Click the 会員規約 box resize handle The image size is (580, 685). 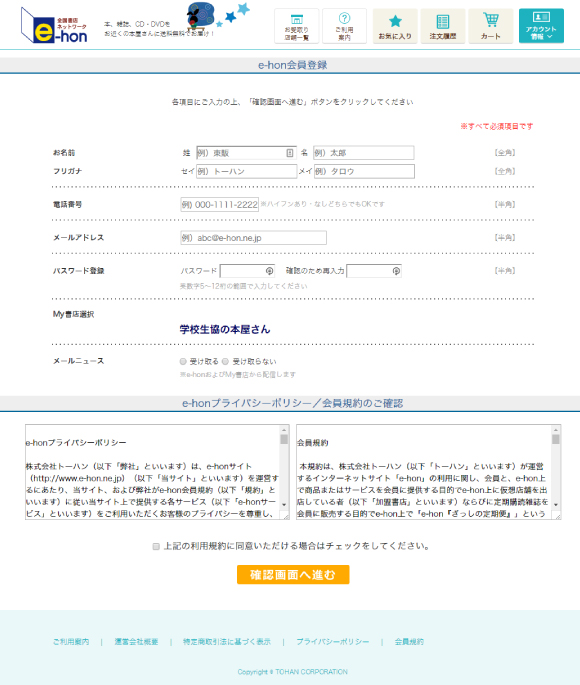558,516
